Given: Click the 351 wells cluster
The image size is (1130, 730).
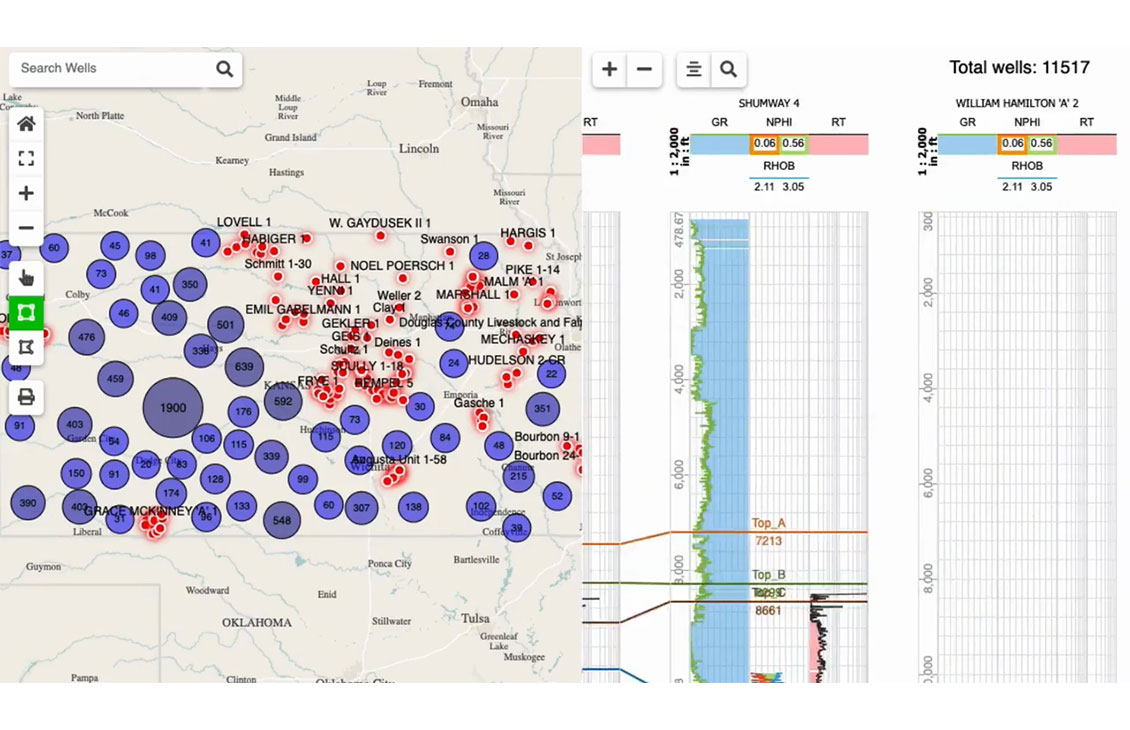Looking at the screenshot, I should coord(543,409).
